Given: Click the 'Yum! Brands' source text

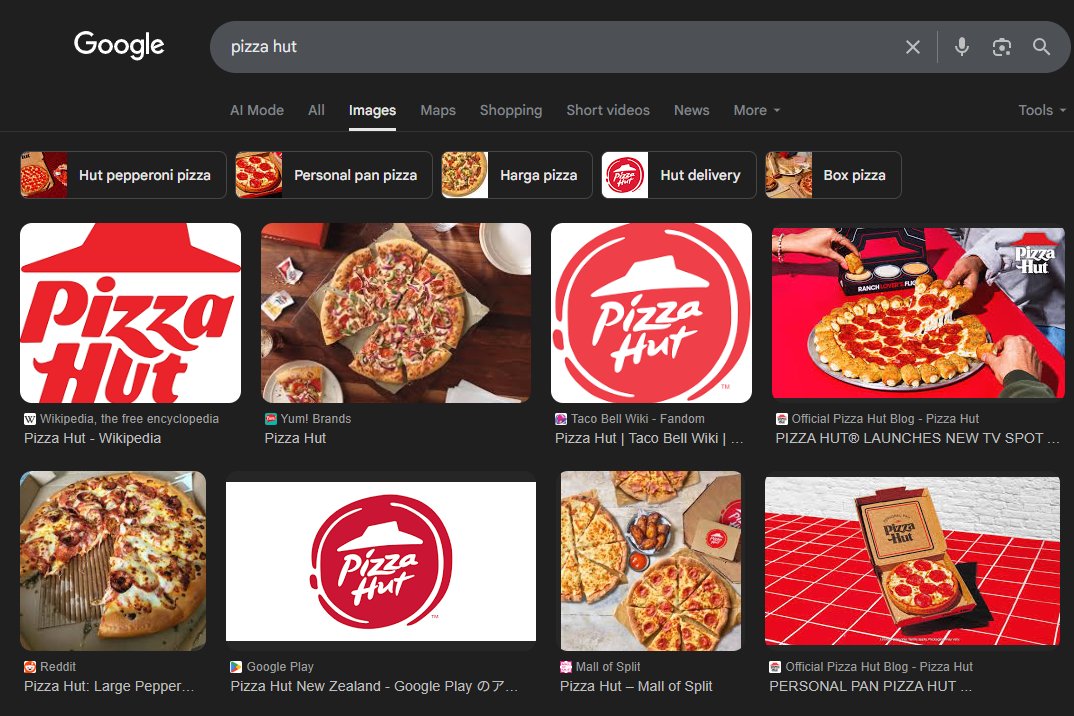Looking at the screenshot, I should click(x=316, y=419).
